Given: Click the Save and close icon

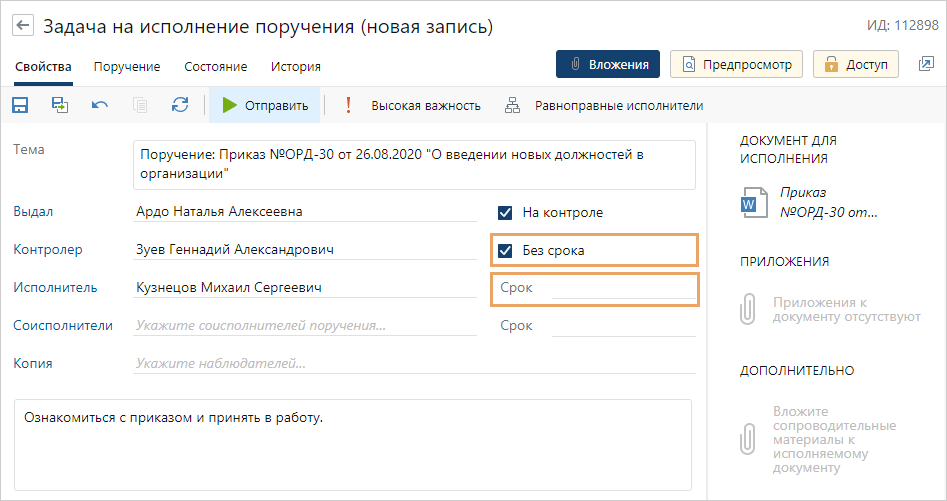Looking at the screenshot, I should pos(60,105).
